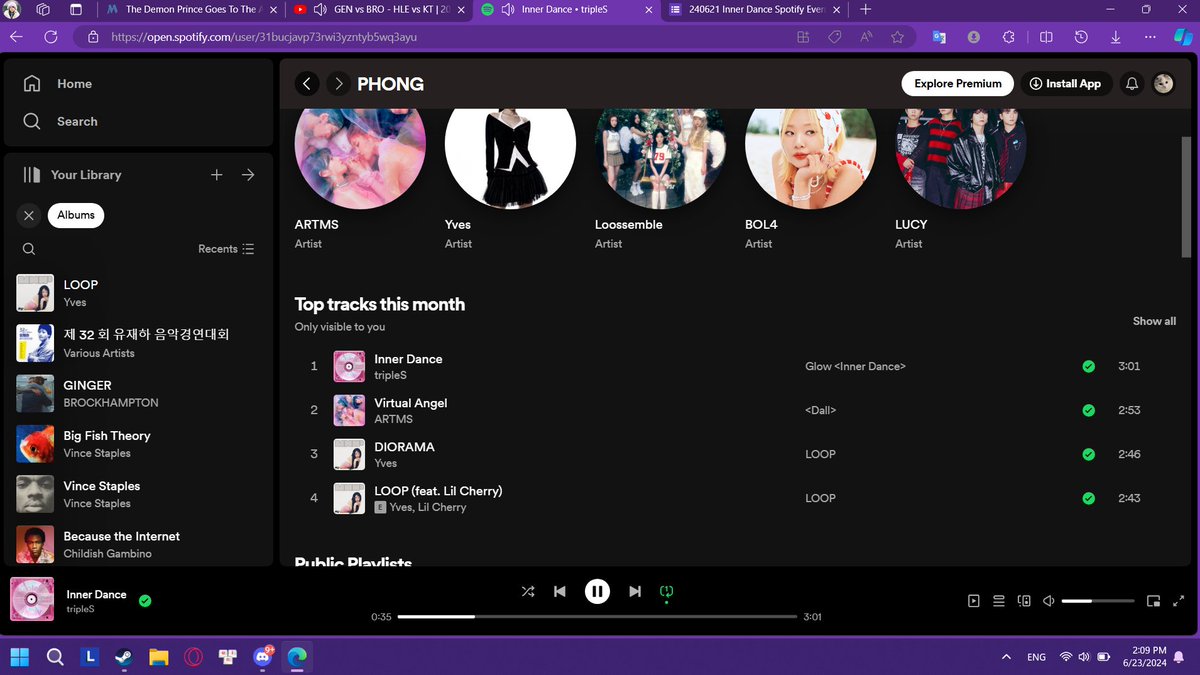
Task: Open the LOOP album by Yves in library
Action: pos(138,293)
